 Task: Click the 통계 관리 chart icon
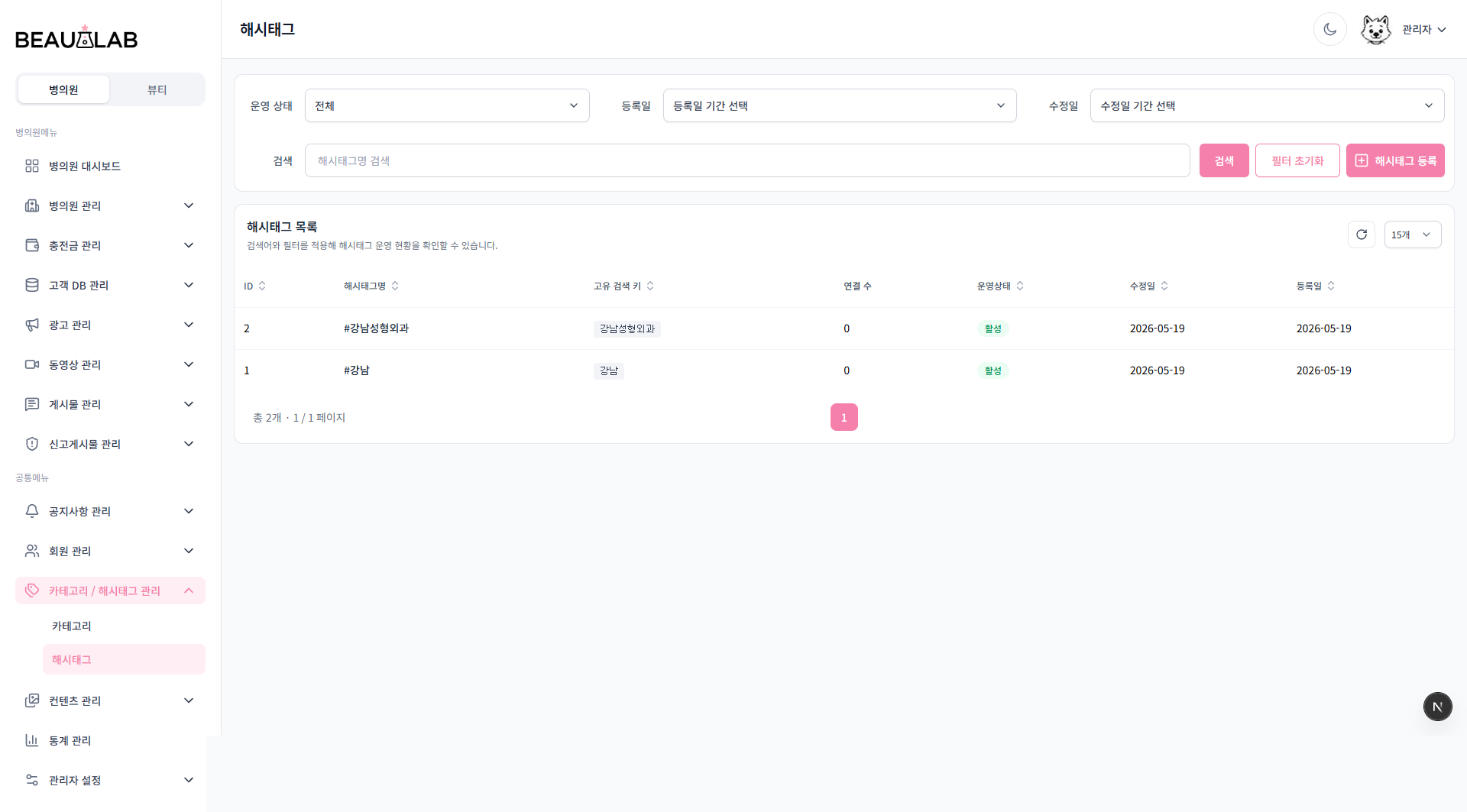click(32, 740)
